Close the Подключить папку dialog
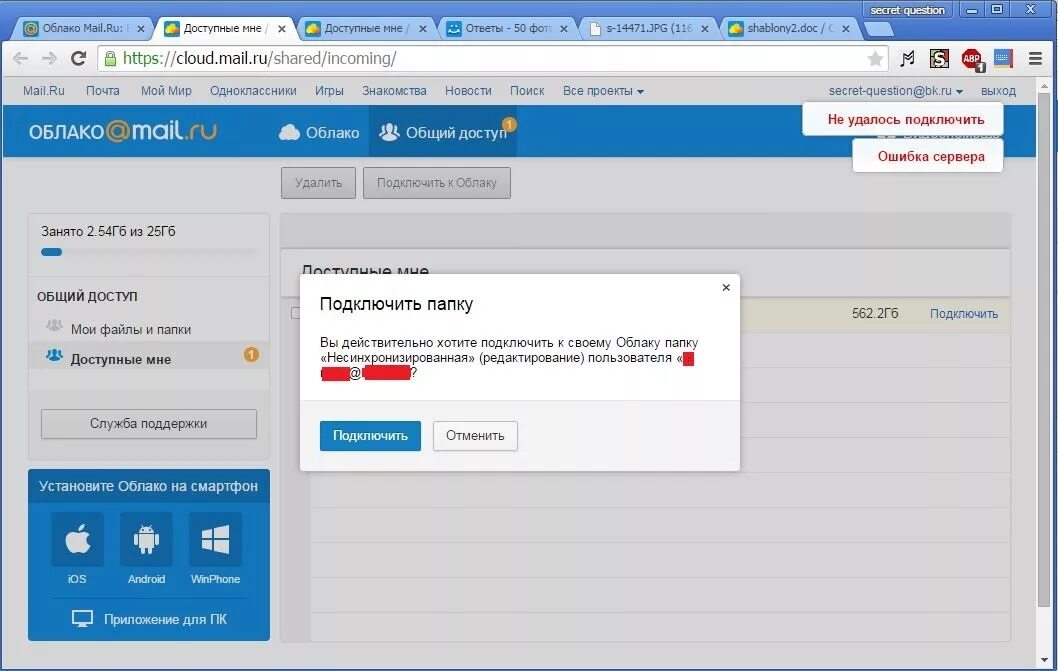Image resolution: width=1058 pixels, height=671 pixels. pos(726,287)
